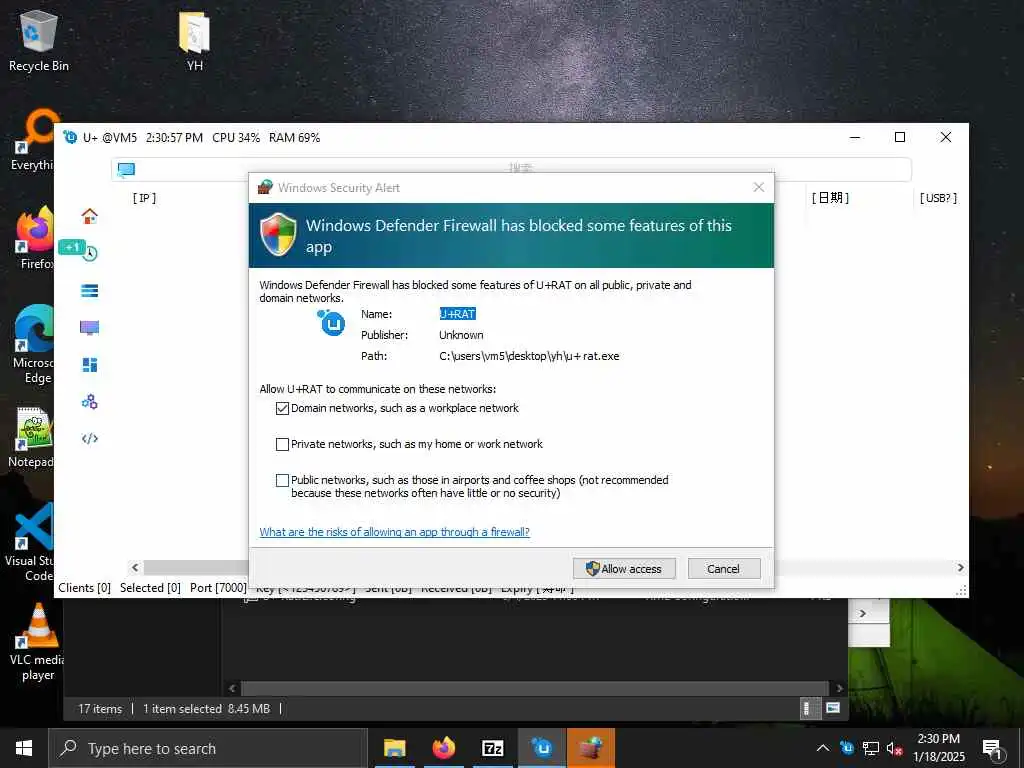
Task: Open the Notepad++ desktop shortcut
Action: coord(31,438)
